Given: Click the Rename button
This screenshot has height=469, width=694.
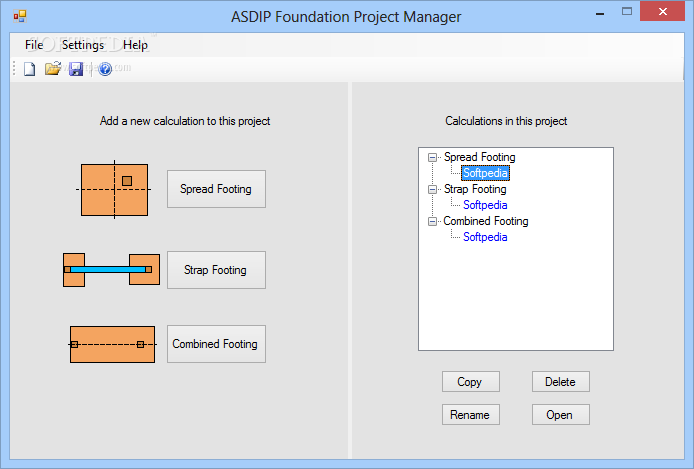Looking at the screenshot, I should [x=470, y=415].
